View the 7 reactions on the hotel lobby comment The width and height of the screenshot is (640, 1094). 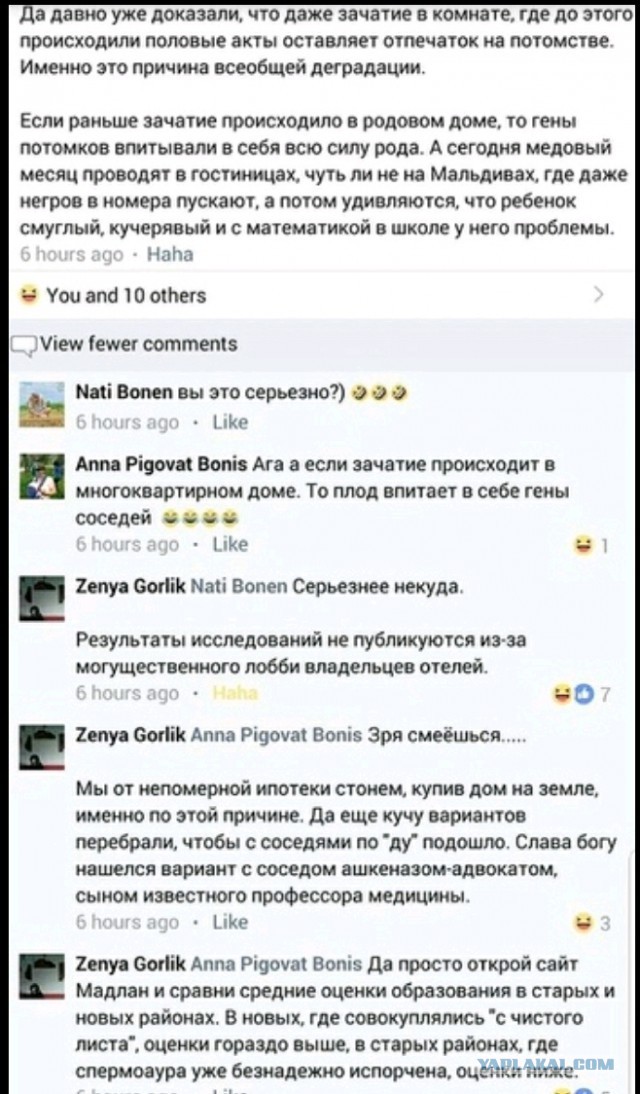[583, 694]
